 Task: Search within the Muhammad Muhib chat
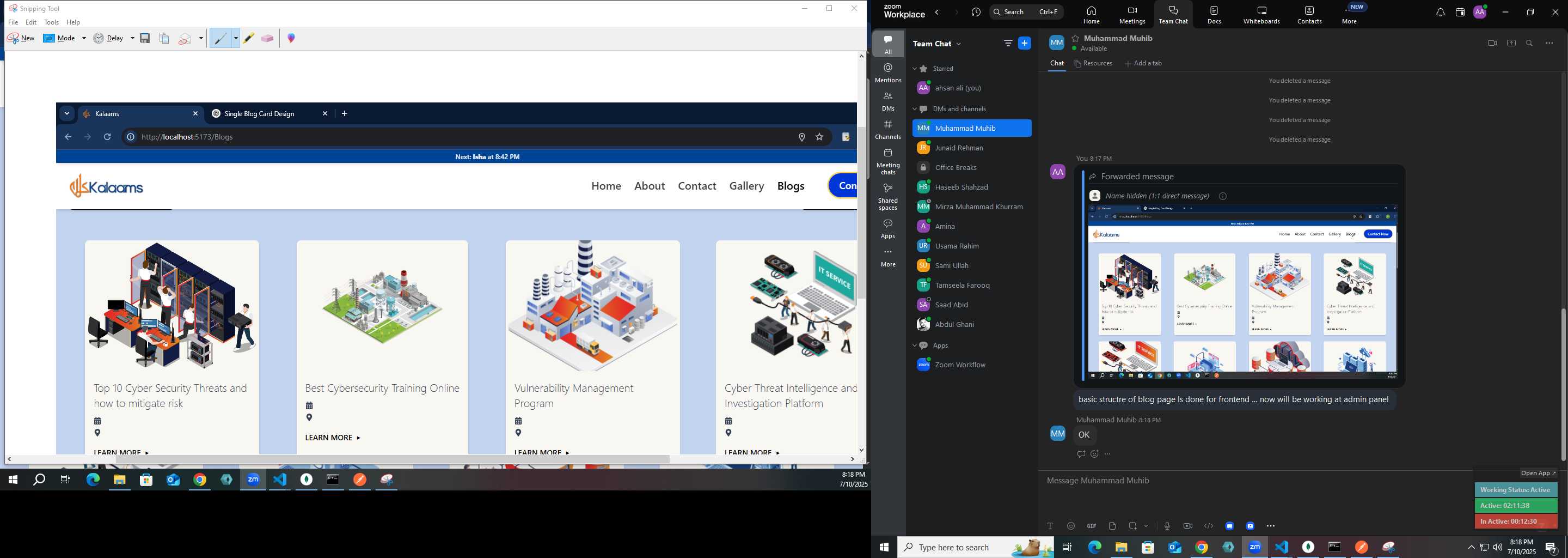[1530, 43]
